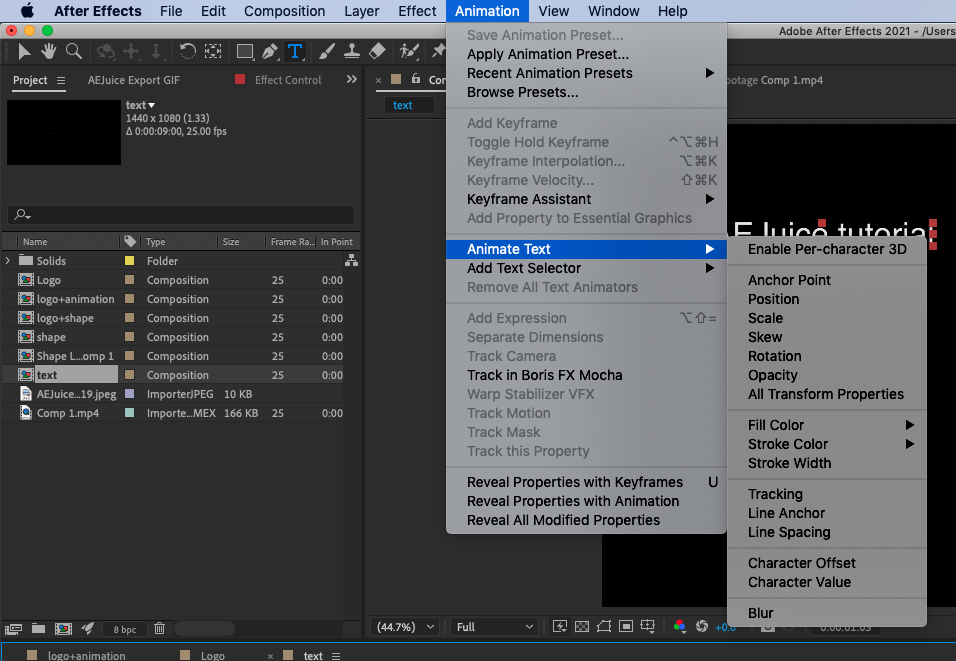
Task: Select the Clone Stamp tool
Action: pyautogui.click(x=352, y=51)
